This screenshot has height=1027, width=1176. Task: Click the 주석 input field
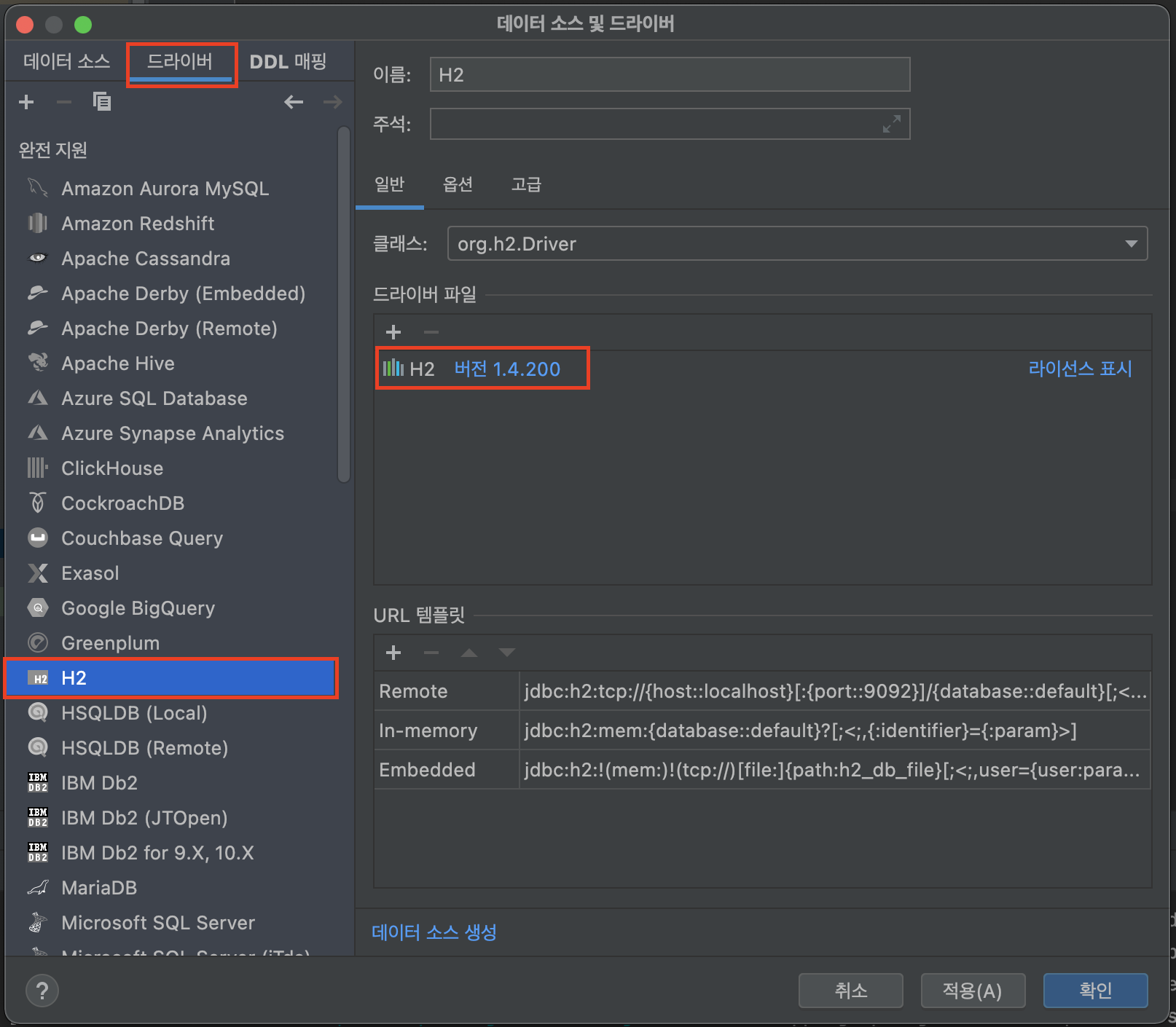click(x=670, y=124)
